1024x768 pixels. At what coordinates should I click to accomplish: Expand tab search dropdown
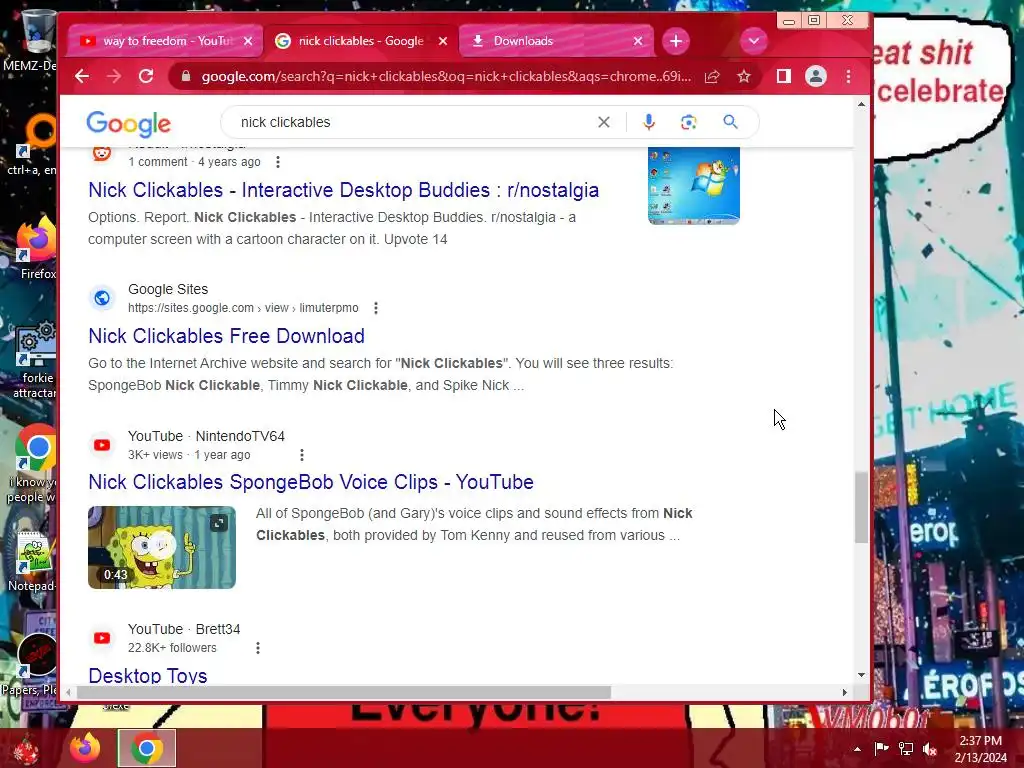coord(754,41)
